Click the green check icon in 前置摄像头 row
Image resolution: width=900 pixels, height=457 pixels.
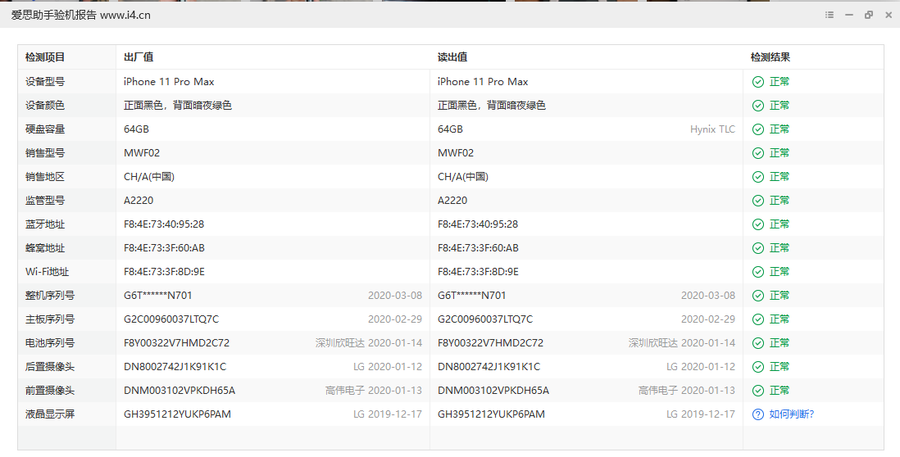tap(758, 390)
